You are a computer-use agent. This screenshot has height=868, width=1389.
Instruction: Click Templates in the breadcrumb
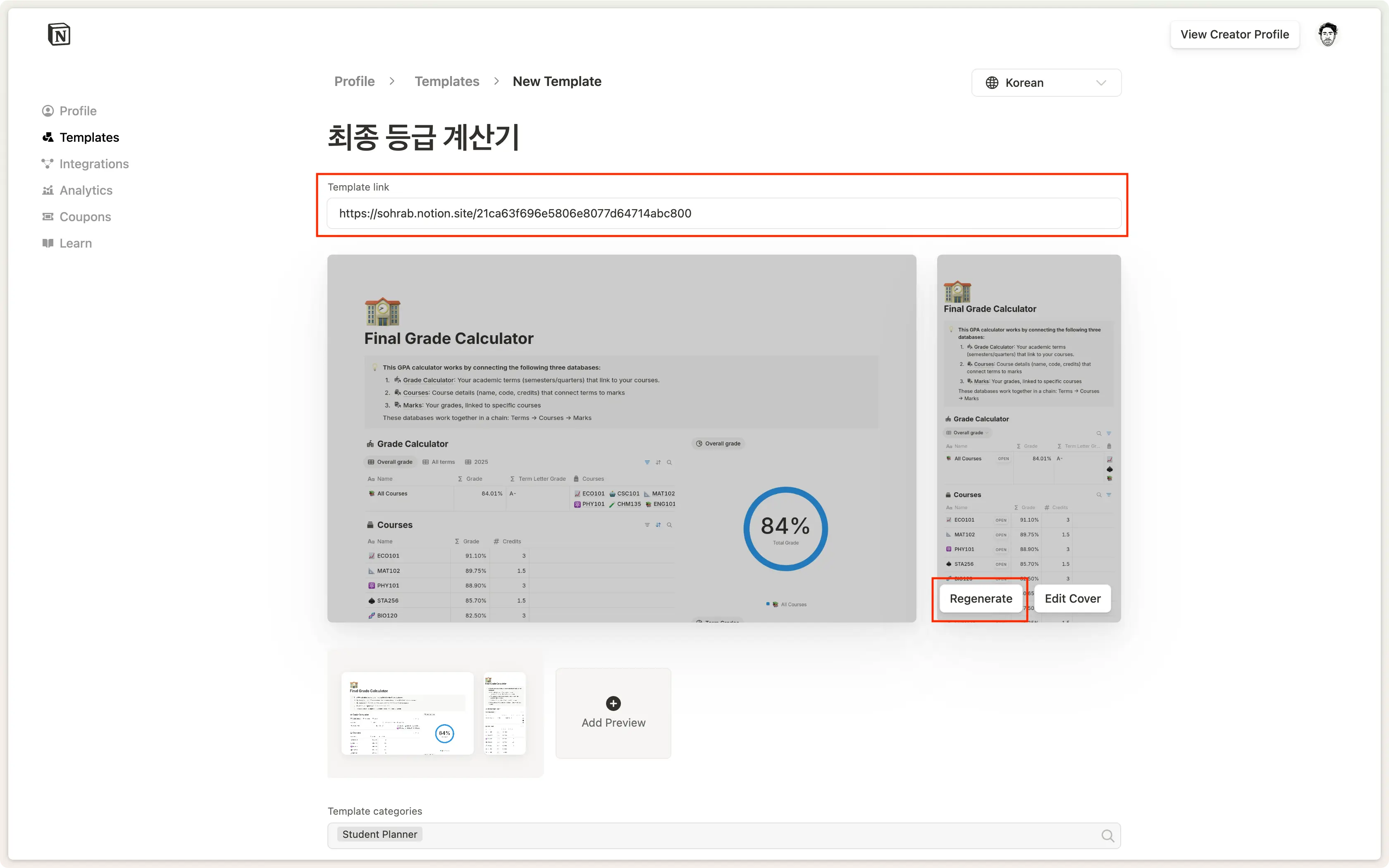point(446,81)
